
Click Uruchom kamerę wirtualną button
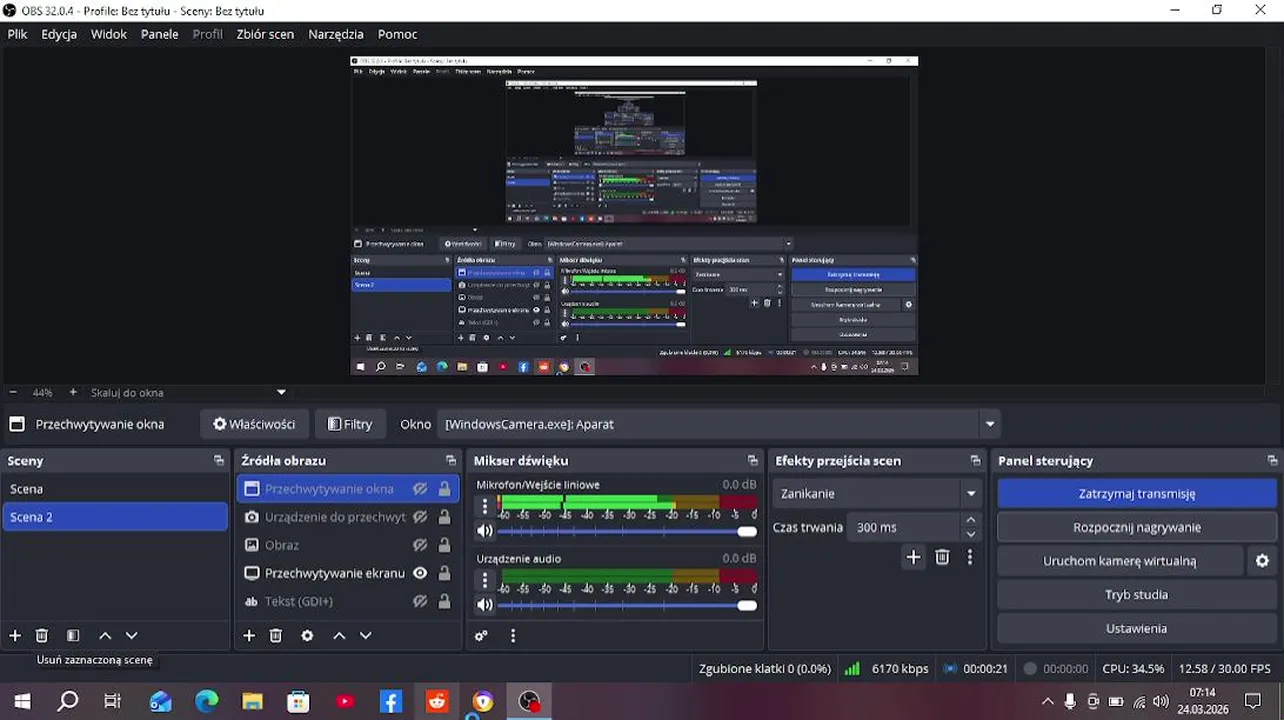click(1120, 561)
